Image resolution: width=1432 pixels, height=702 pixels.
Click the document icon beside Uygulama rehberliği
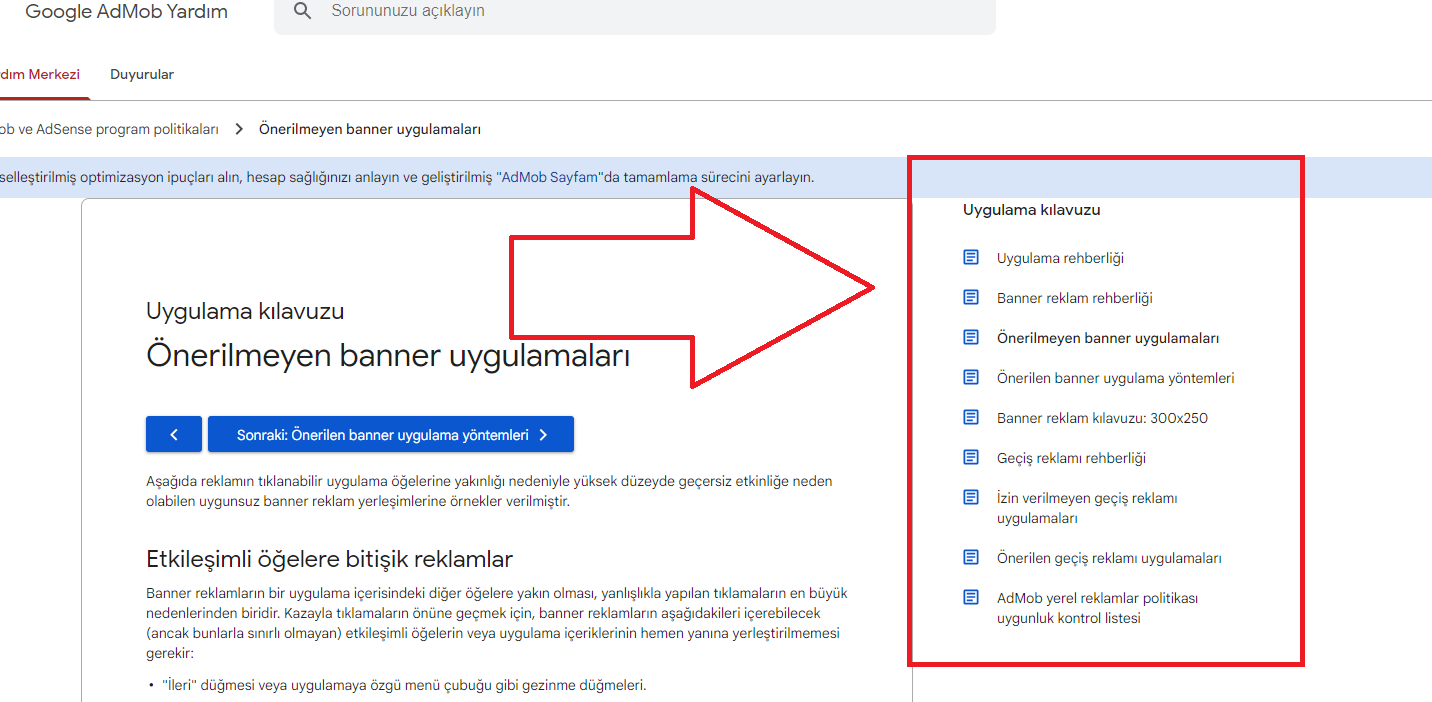(x=970, y=257)
